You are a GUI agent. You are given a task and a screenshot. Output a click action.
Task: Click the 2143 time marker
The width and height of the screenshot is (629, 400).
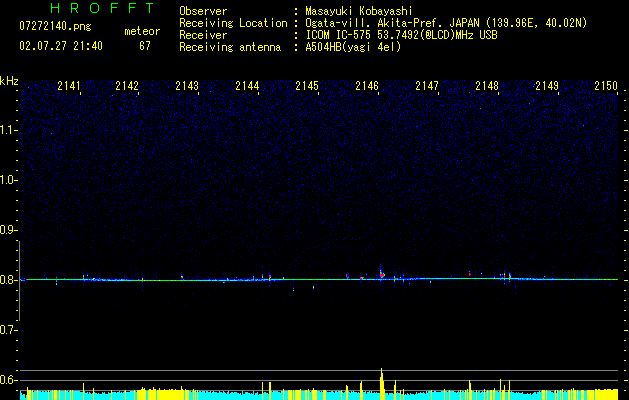click(187, 86)
